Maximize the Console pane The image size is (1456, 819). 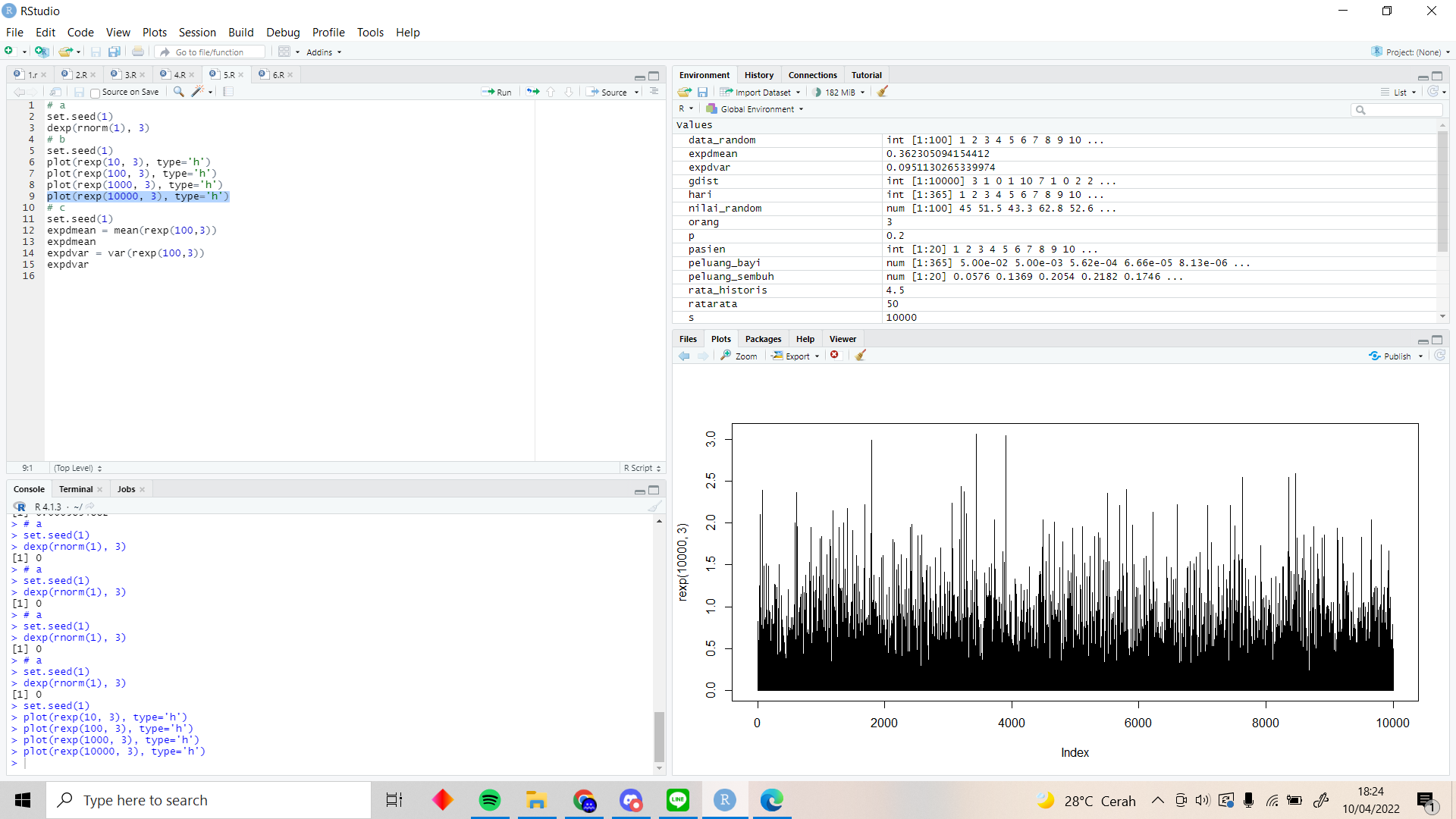tap(654, 490)
